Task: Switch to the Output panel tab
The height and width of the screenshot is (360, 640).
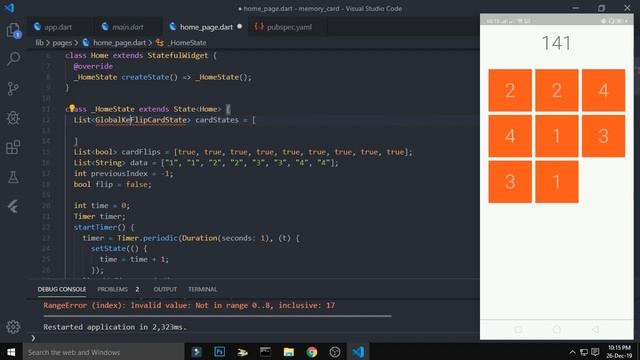Action: point(165,289)
